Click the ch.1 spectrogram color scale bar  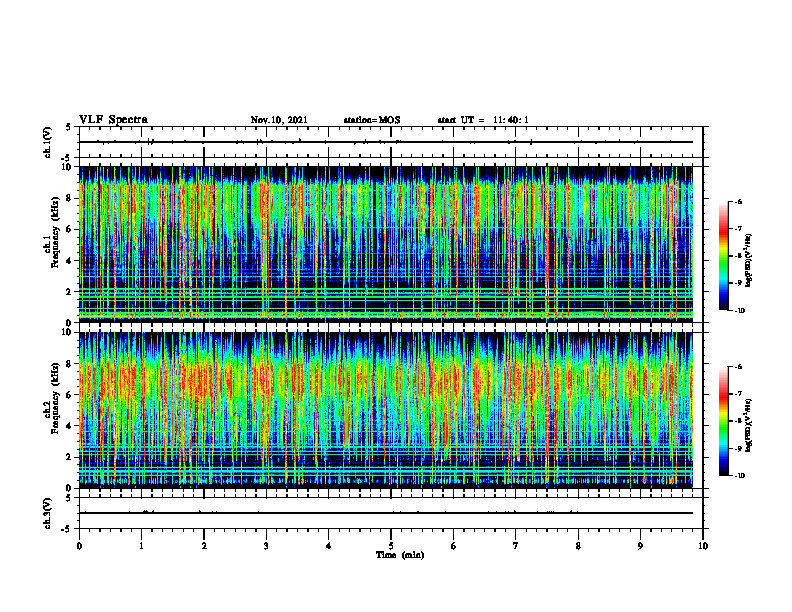(724, 256)
